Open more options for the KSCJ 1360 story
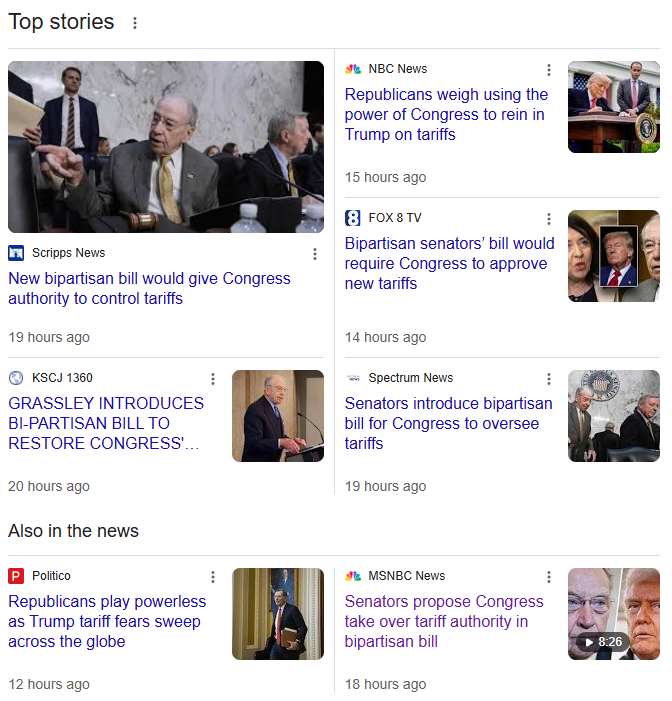672x701 pixels. 213,379
